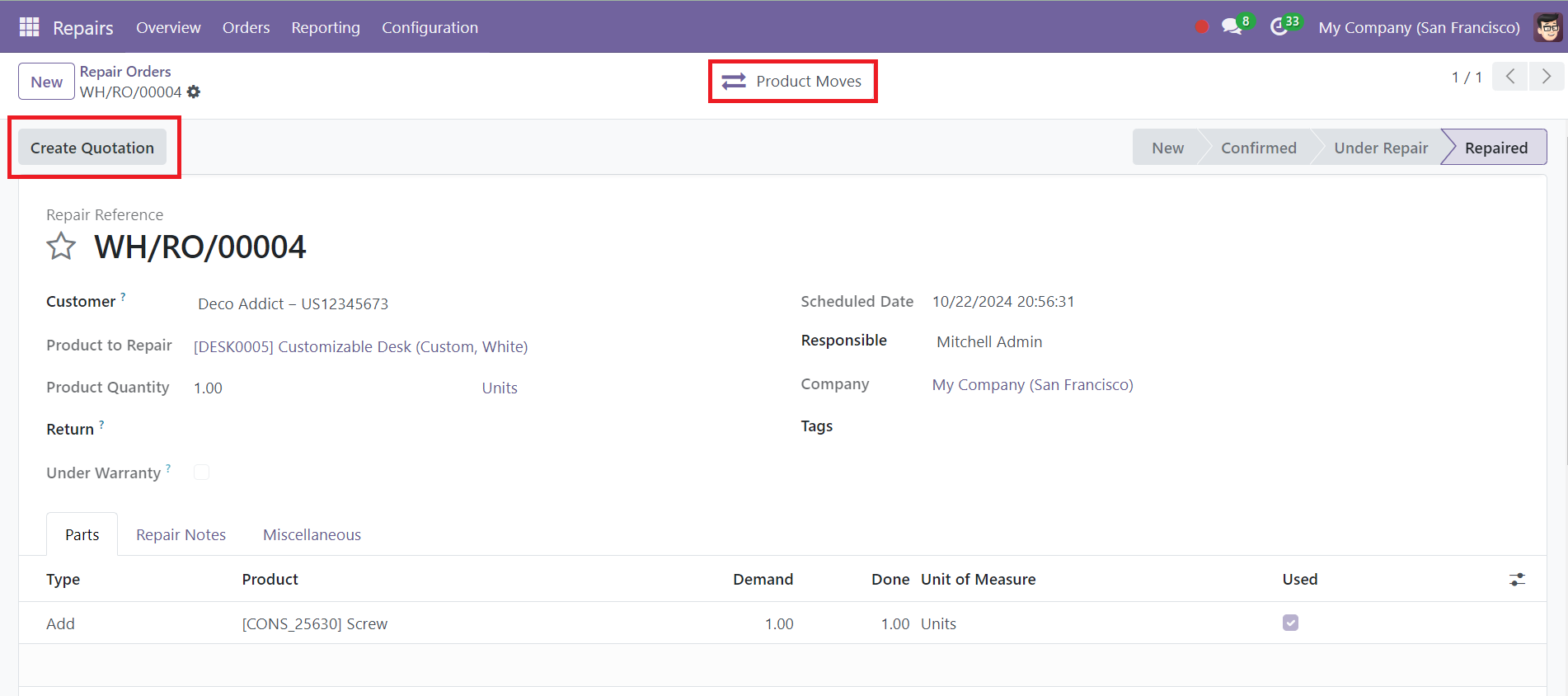Select the Under Repair status stage

(1381, 148)
